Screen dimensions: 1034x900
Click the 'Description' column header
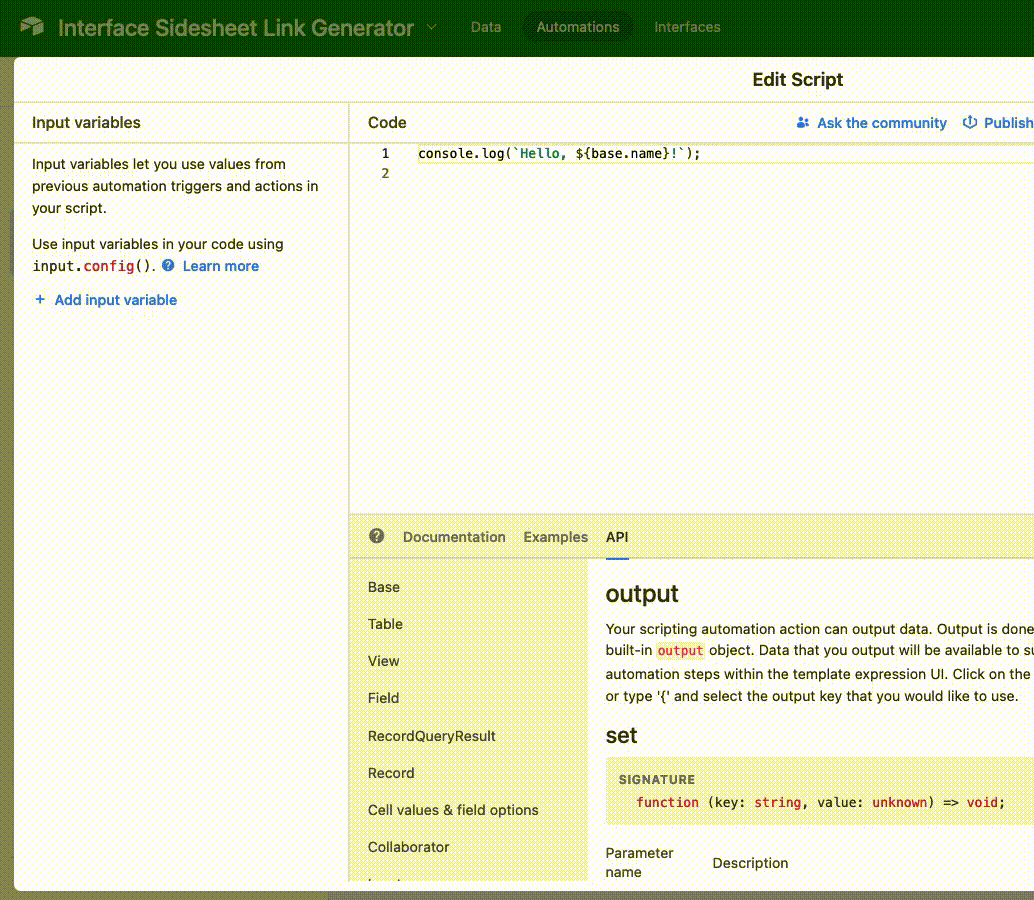[750, 863]
